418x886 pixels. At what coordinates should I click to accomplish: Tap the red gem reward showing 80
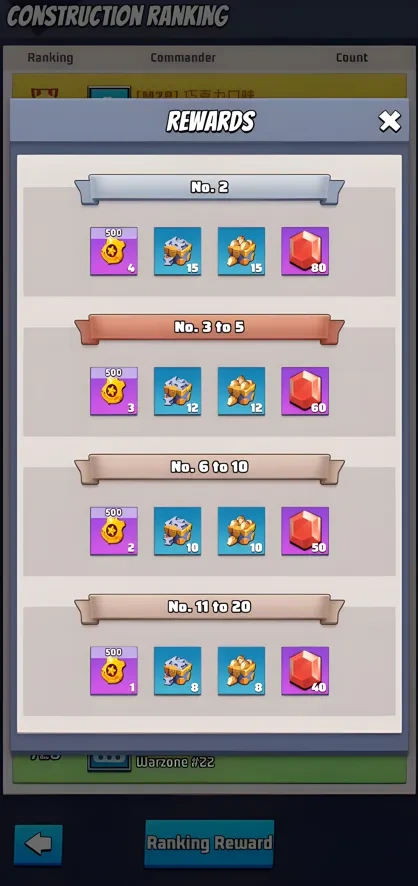pos(305,251)
